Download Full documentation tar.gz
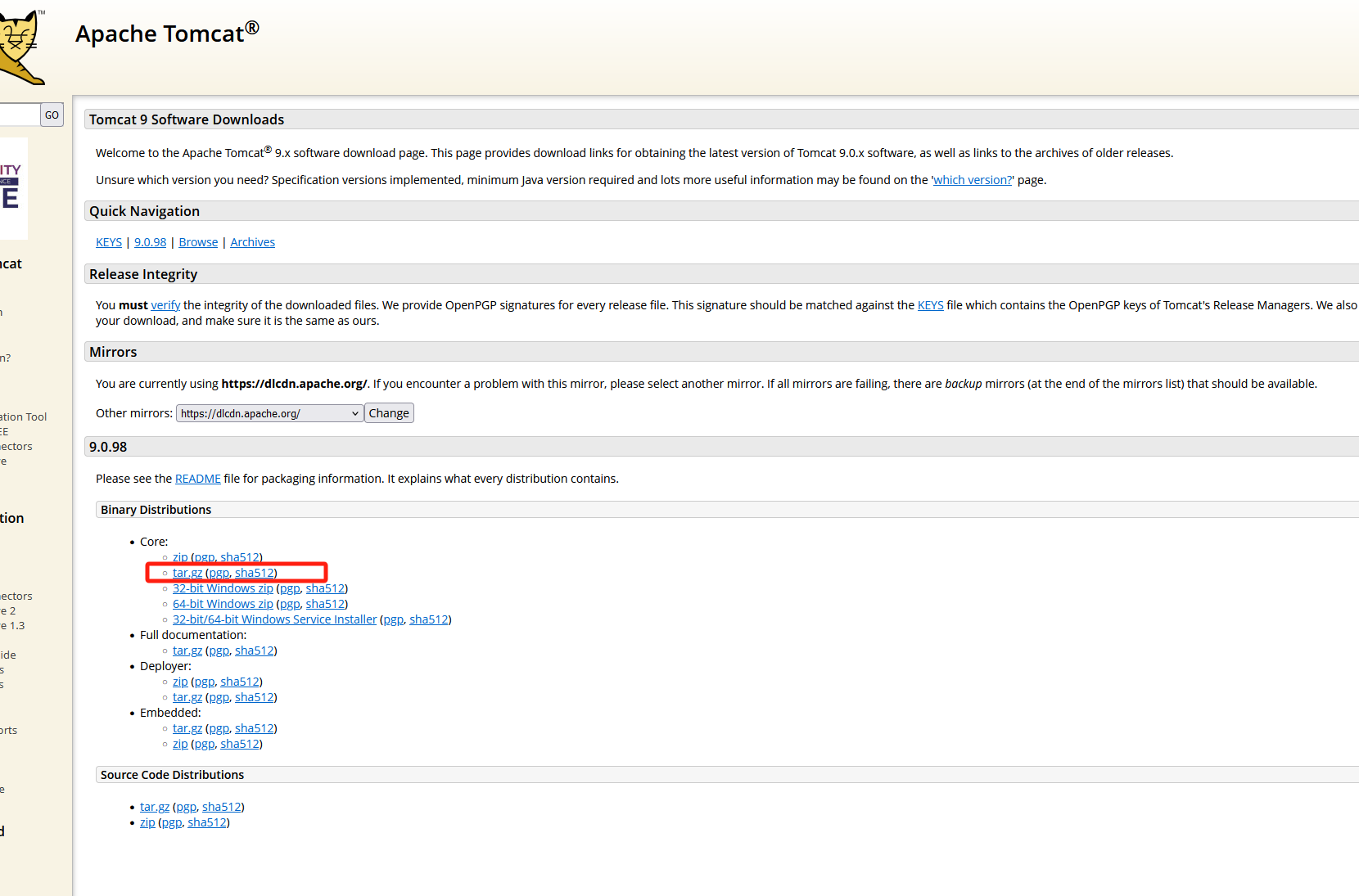1359x896 pixels. 187,651
